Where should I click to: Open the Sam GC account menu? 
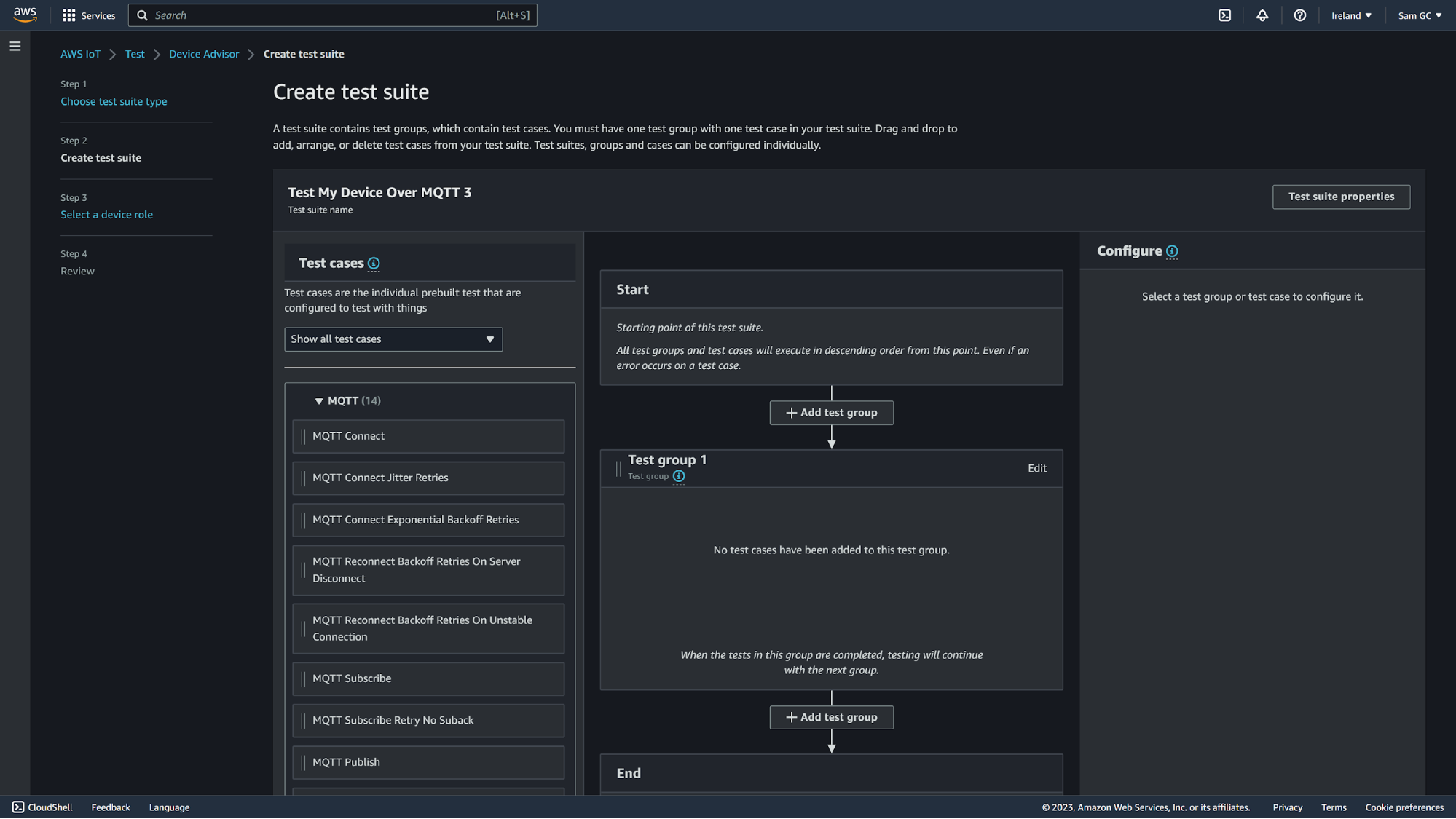click(1419, 15)
